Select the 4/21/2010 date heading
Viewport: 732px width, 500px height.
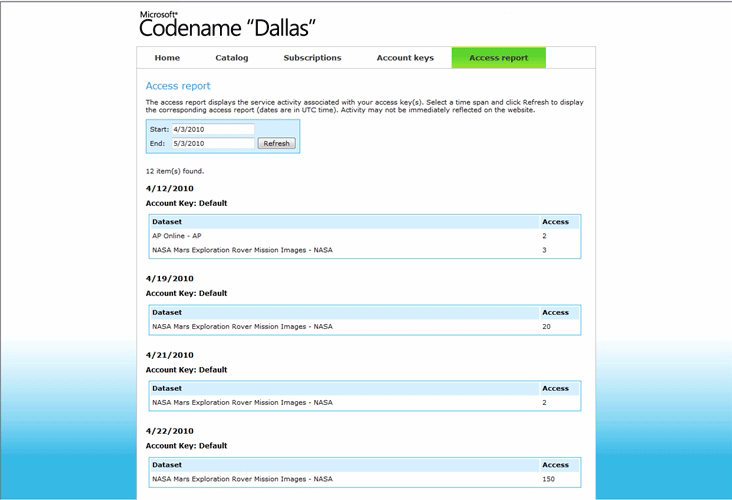pyautogui.click(x=169, y=355)
